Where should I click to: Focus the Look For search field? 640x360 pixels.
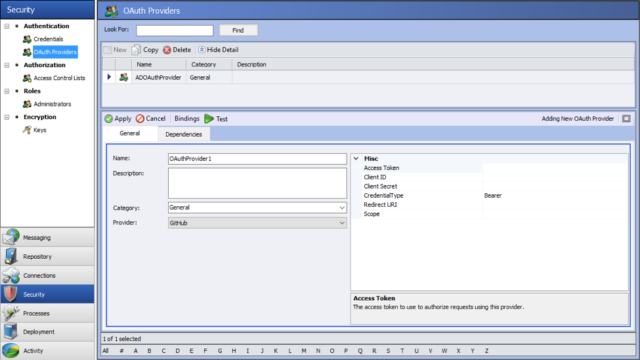(x=175, y=31)
